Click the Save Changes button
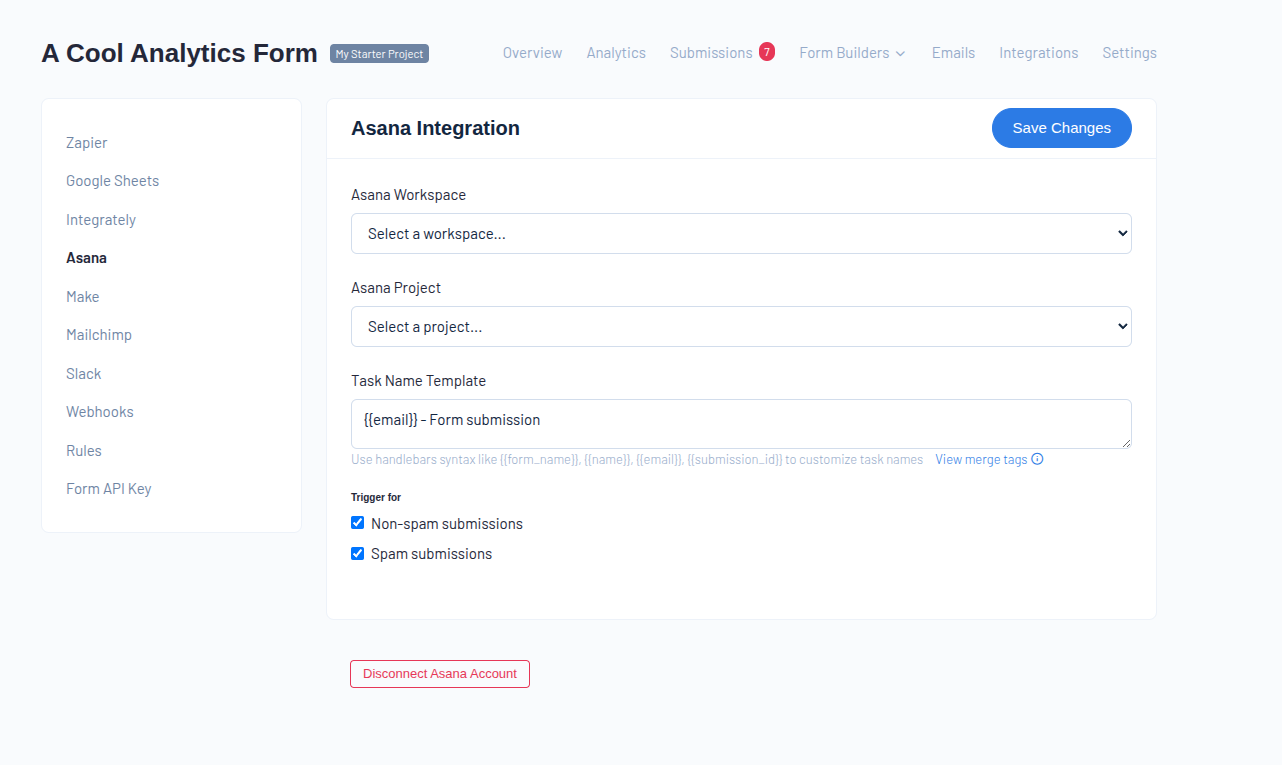 pyautogui.click(x=1061, y=128)
